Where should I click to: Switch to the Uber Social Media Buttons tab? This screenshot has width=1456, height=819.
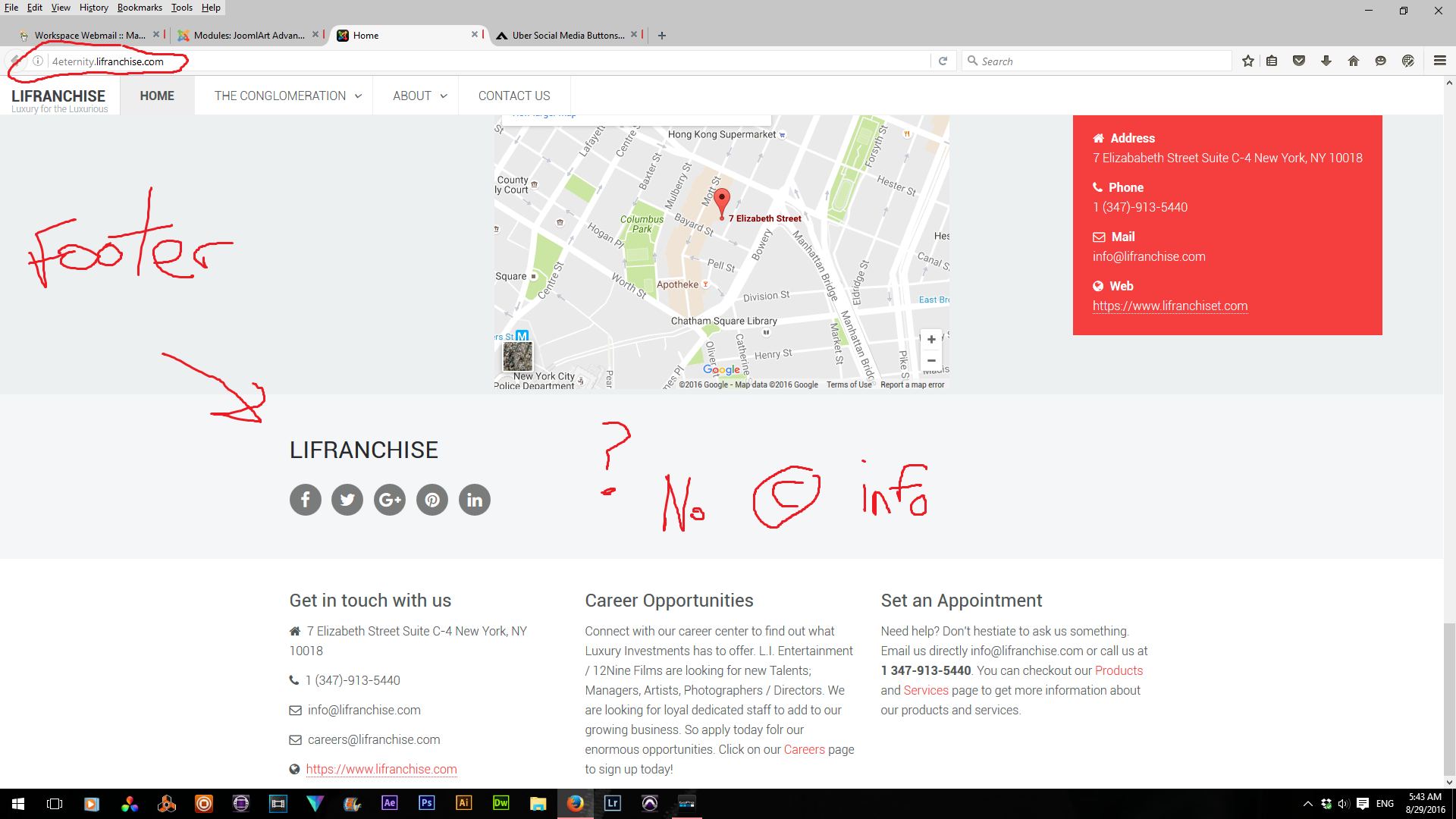(567, 35)
